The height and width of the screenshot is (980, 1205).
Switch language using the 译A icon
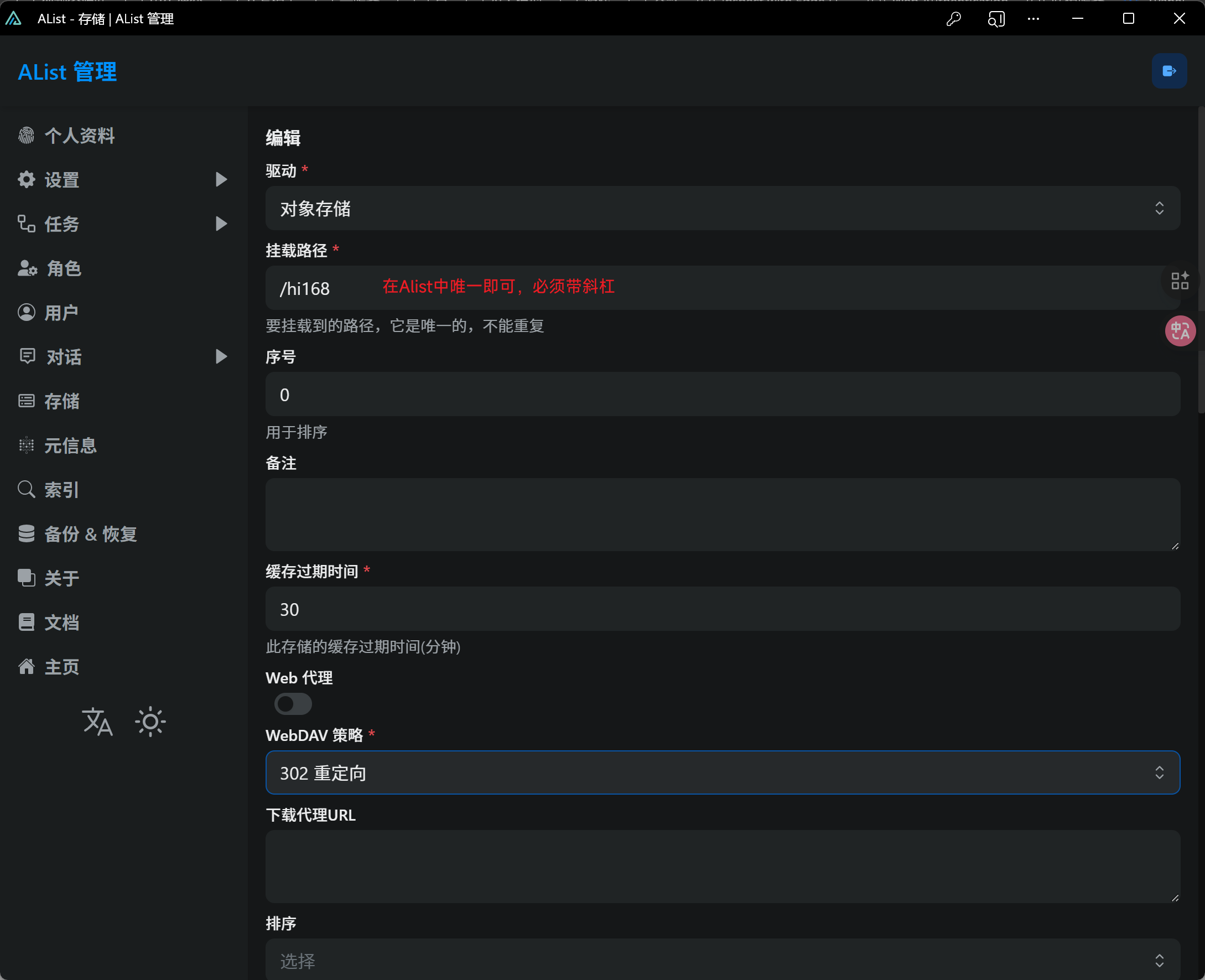96,722
